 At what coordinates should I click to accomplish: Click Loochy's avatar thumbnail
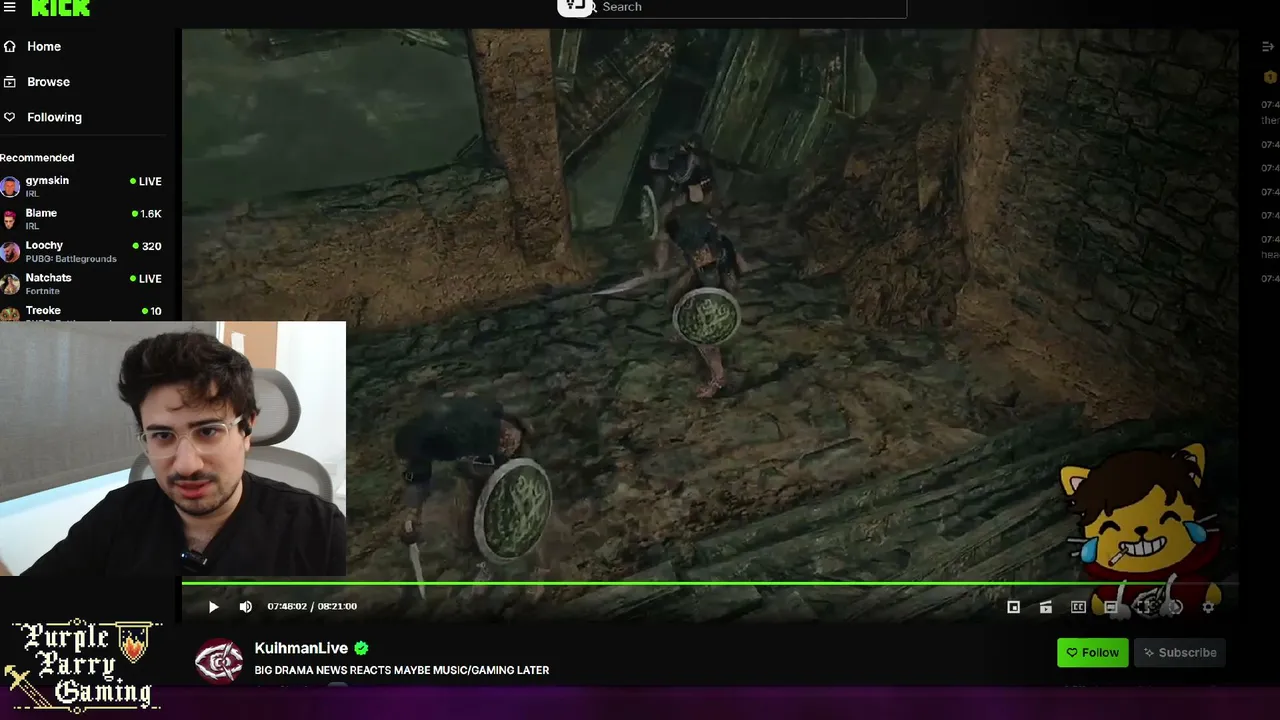10,251
